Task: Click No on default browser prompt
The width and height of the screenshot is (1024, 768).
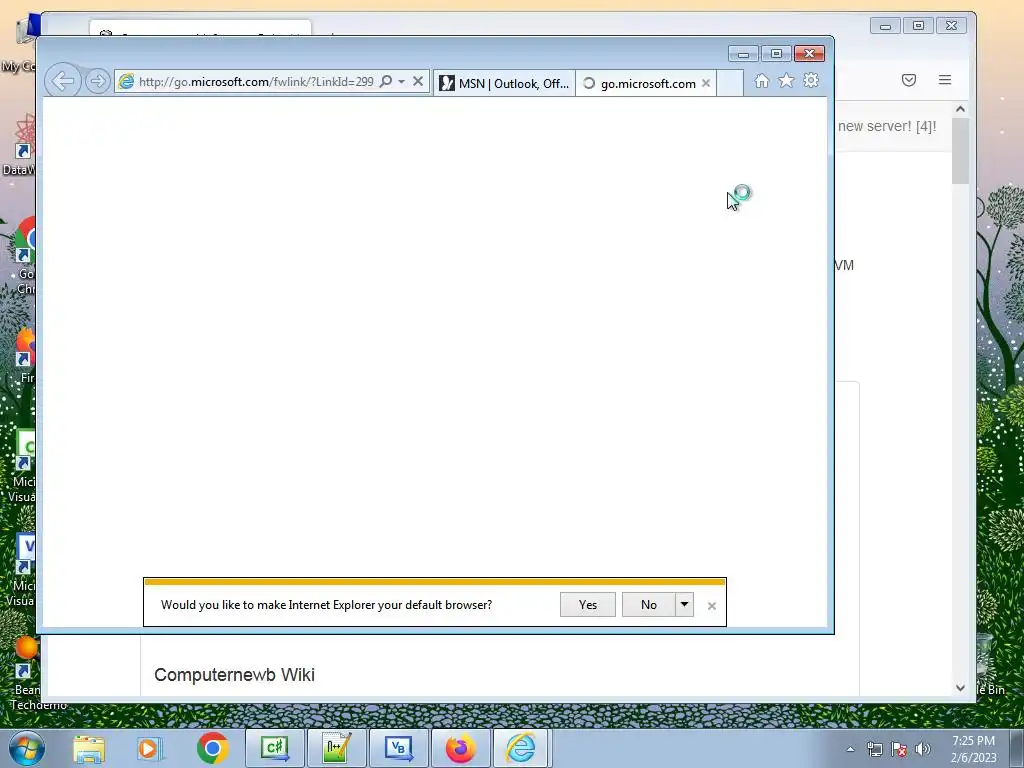Action: tap(648, 605)
